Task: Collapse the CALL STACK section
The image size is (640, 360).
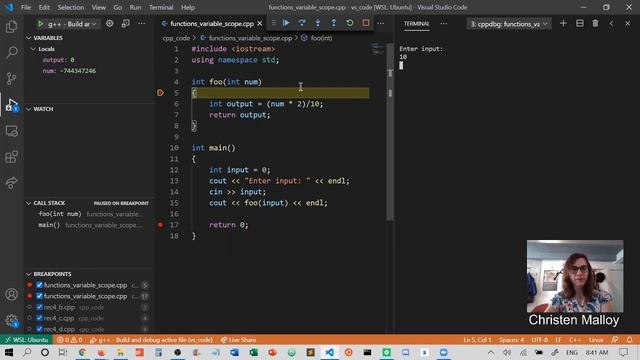Action: click(x=29, y=203)
